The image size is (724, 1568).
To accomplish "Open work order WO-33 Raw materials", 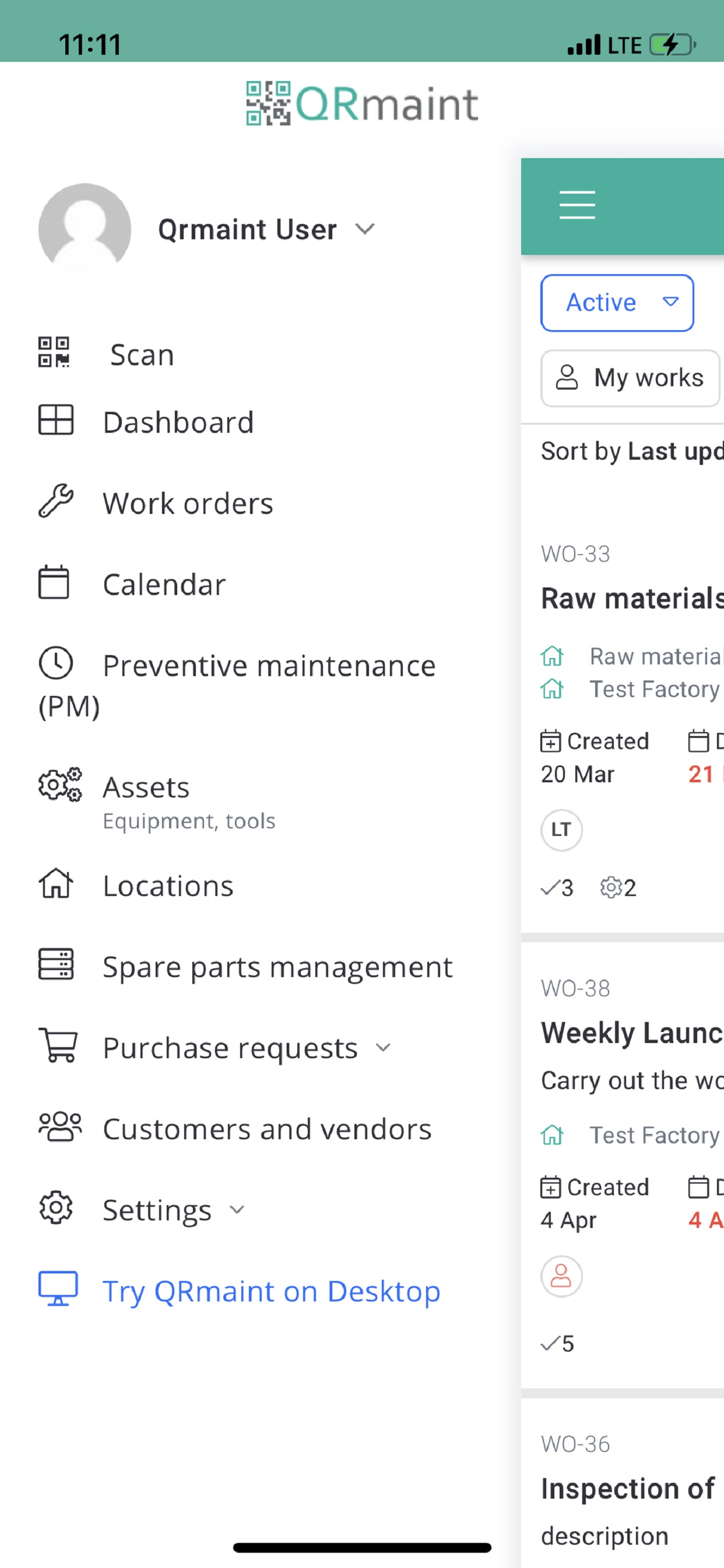I will [x=632, y=598].
